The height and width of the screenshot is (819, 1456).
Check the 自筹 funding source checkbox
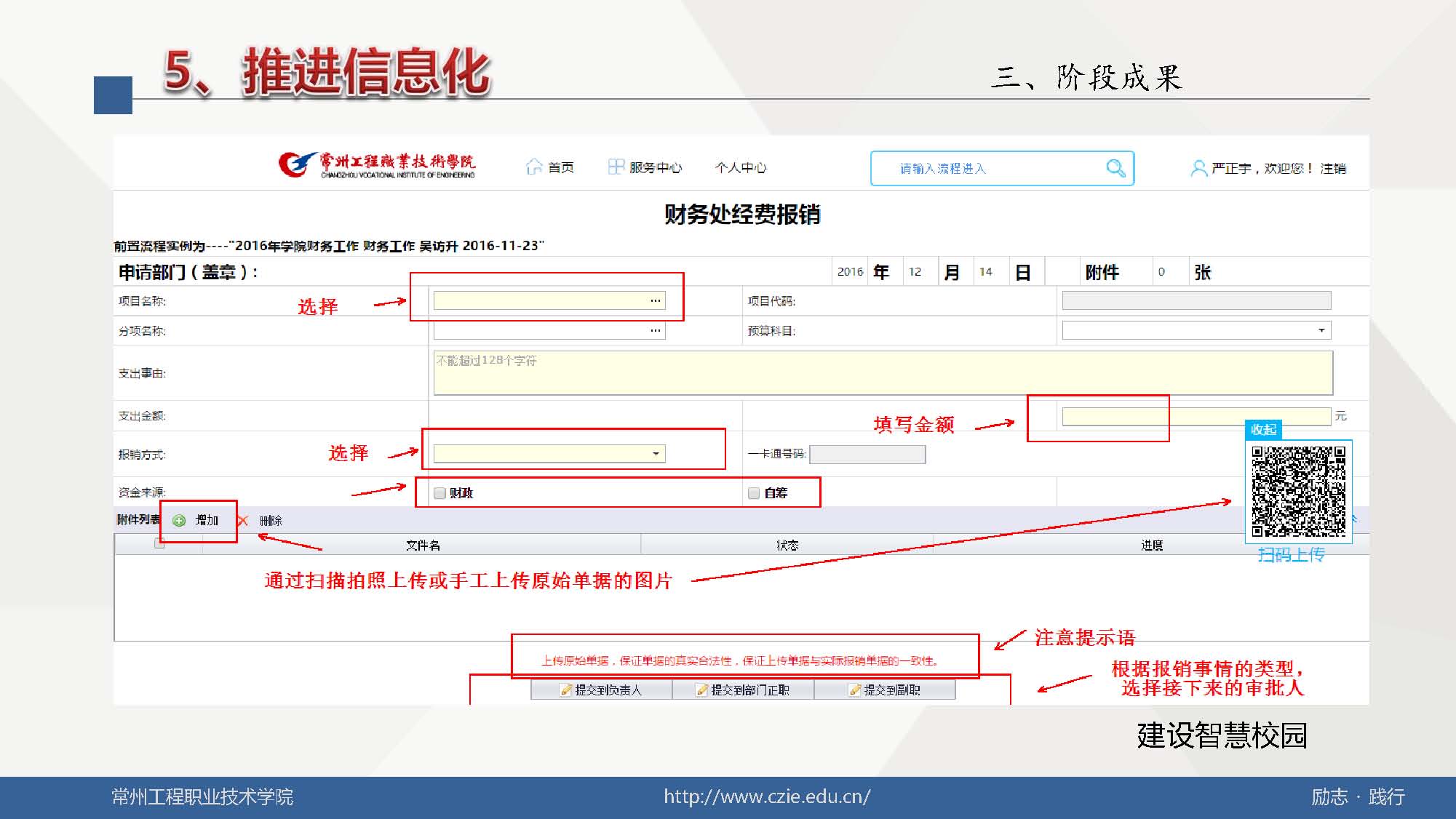click(754, 493)
